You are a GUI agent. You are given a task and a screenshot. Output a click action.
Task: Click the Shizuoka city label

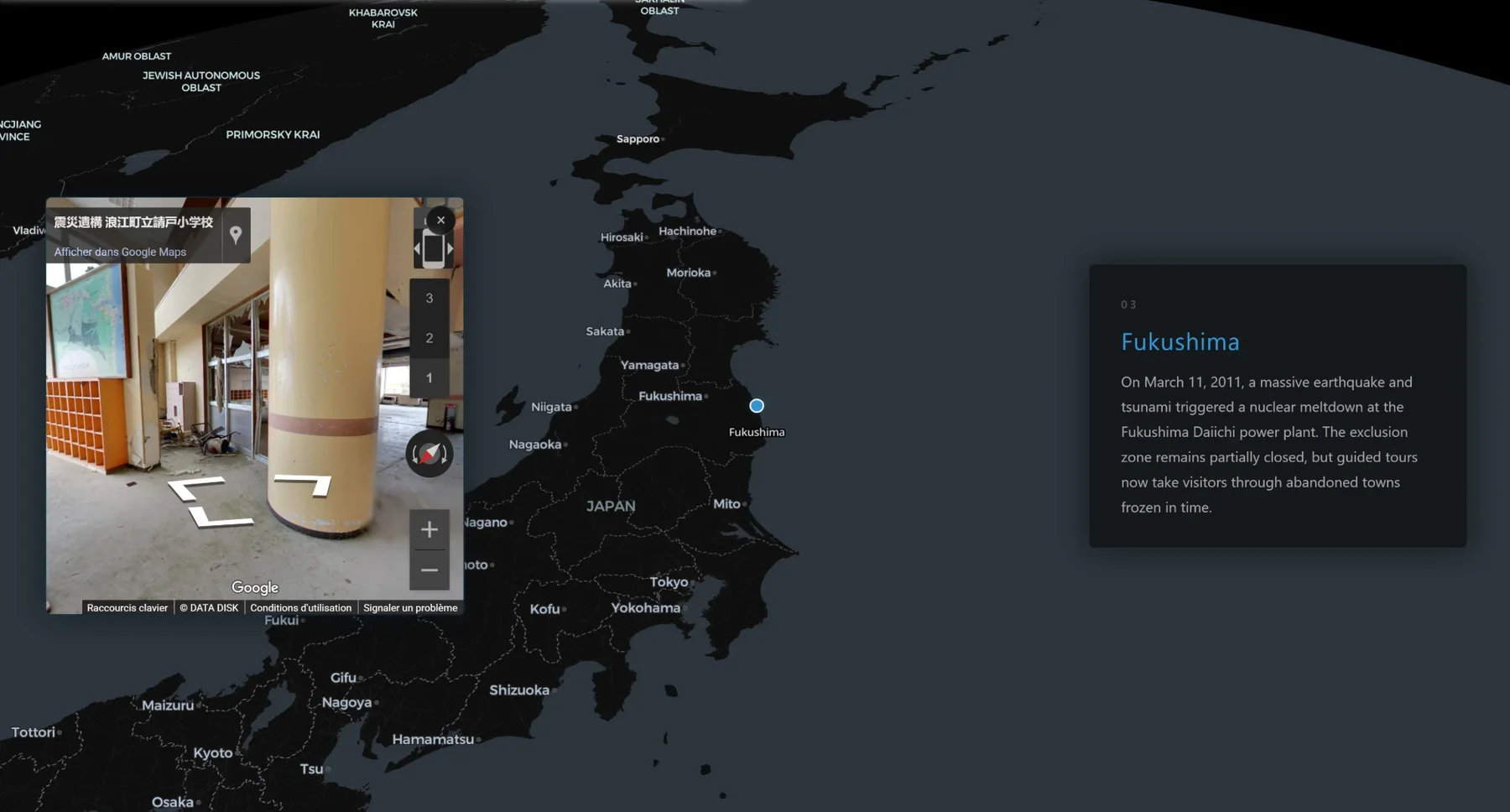click(x=519, y=690)
